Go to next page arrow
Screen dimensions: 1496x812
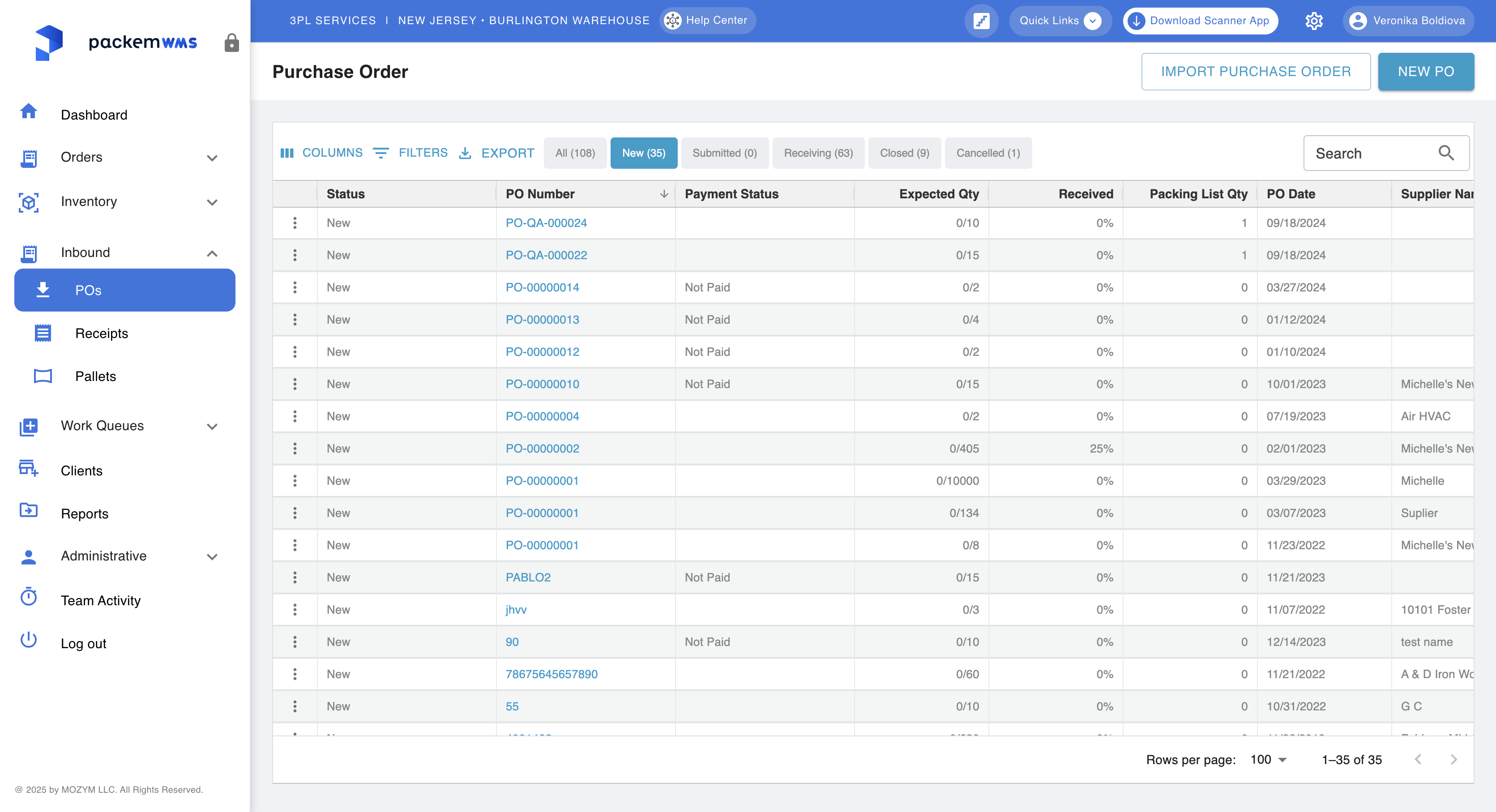(1453, 759)
